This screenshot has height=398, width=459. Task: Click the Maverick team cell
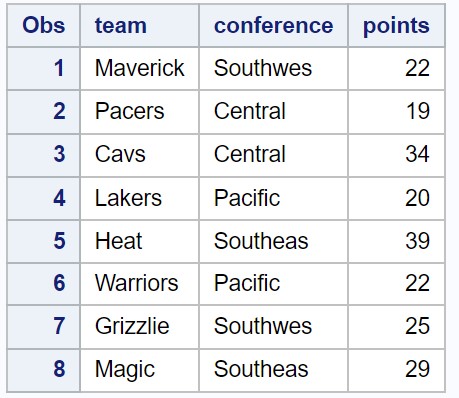point(139,68)
